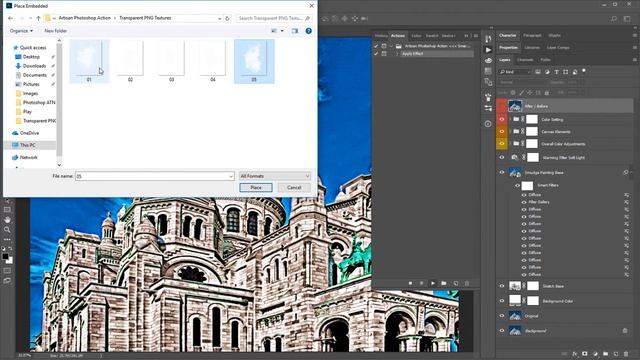
Task: Click the Place button
Action: pyautogui.click(x=256, y=187)
